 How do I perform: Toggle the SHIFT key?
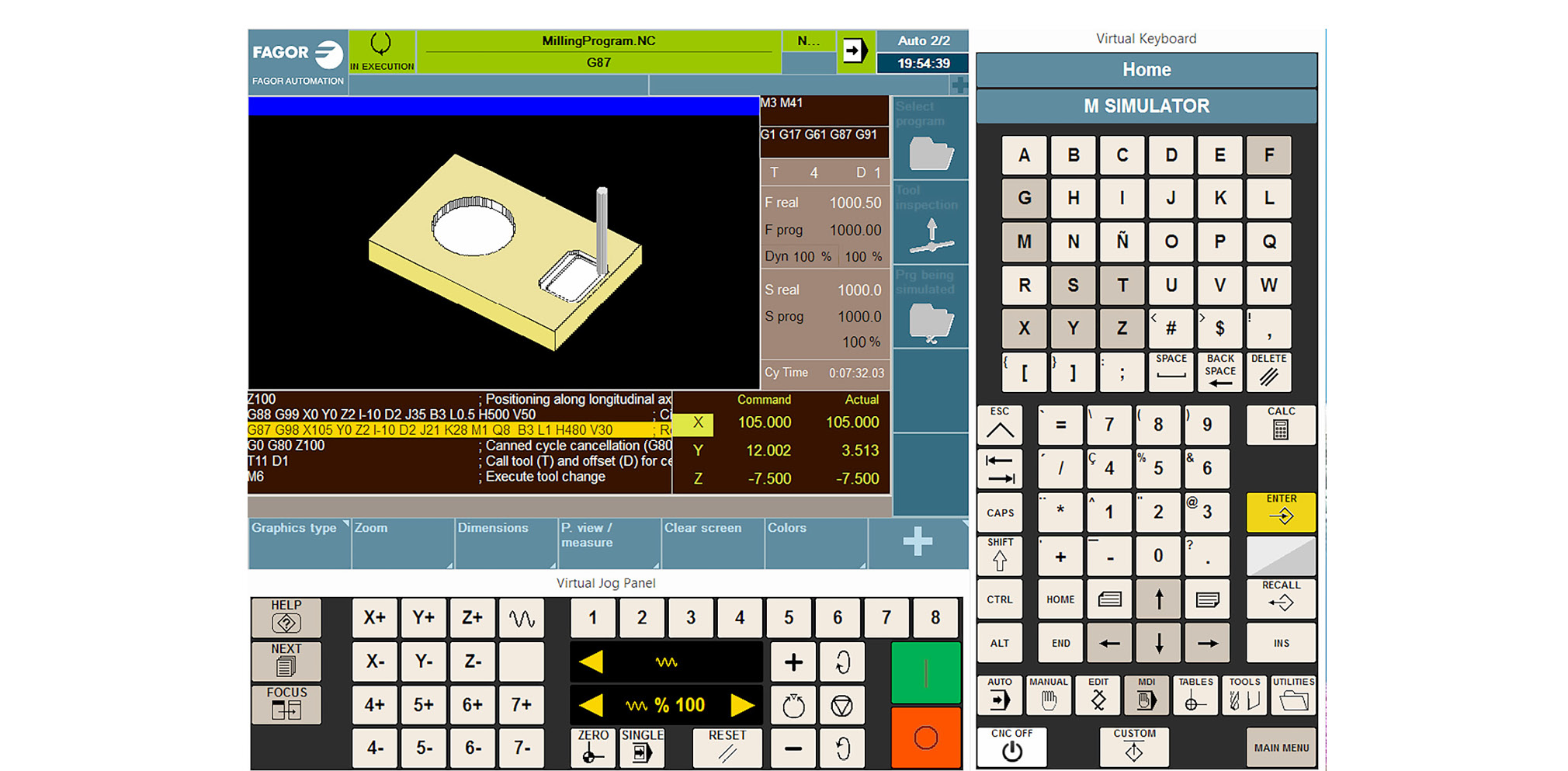click(x=1000, y=555)
